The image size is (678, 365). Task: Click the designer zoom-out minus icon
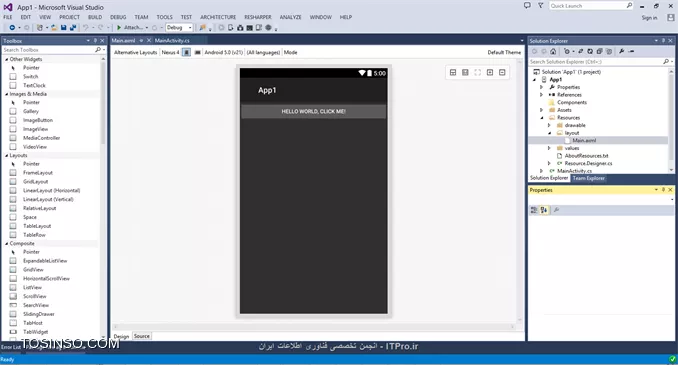[x=502, y=72]
